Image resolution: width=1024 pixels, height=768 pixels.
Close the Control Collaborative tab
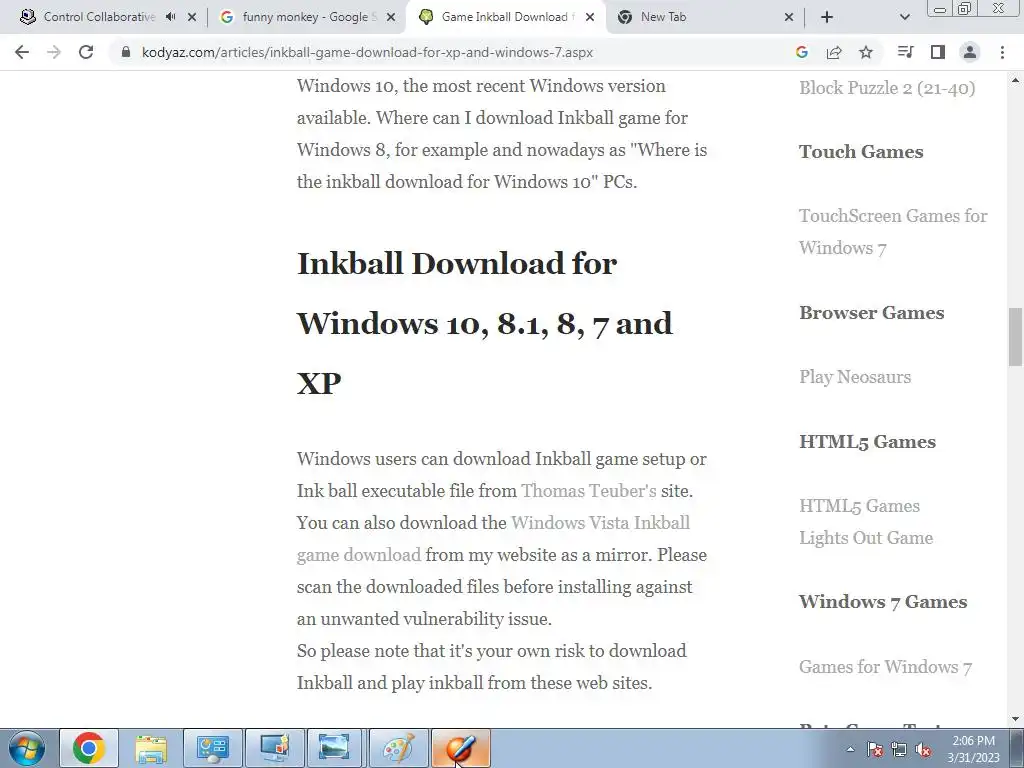[192, 18]
